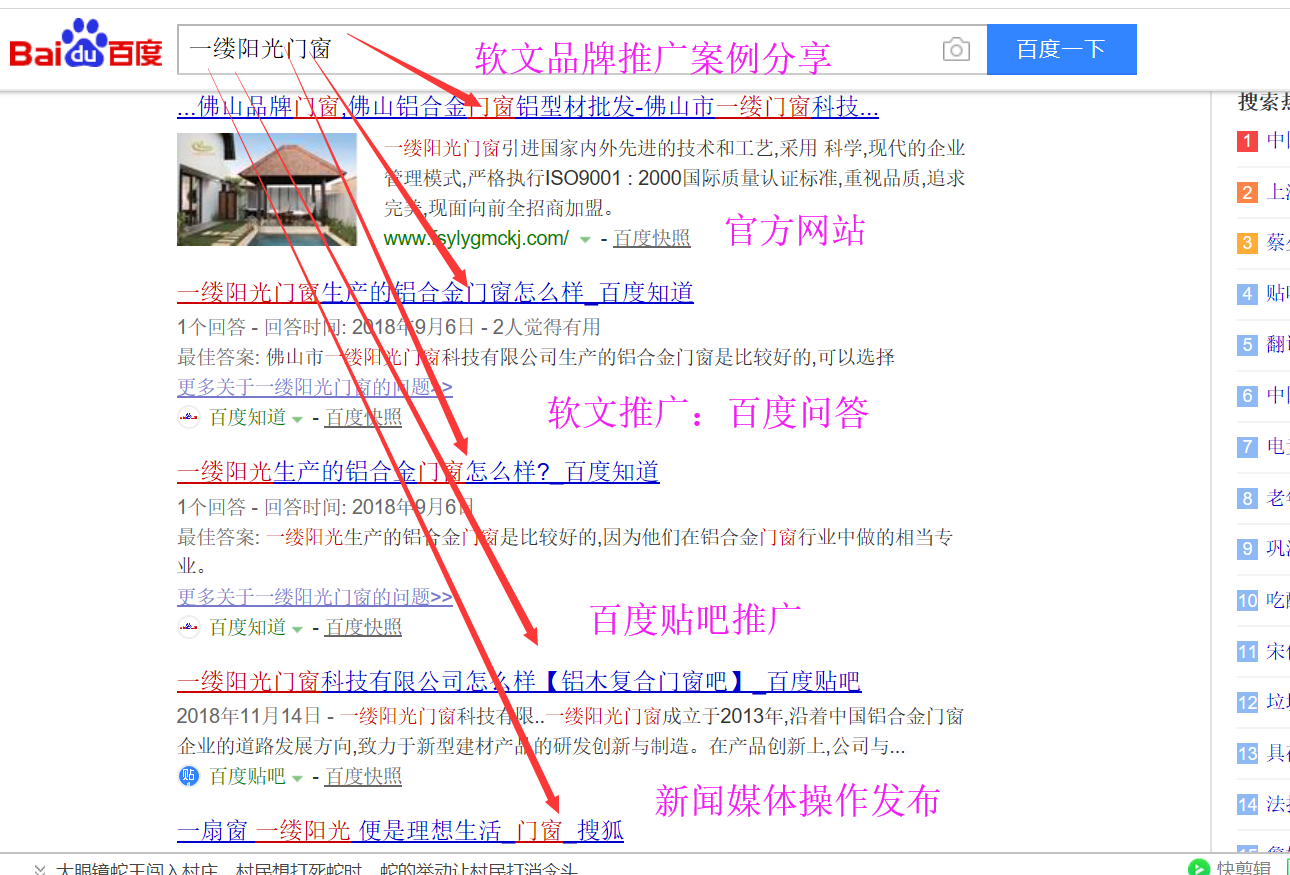Open 一缕阳光生产的铝合金门窗怎么样? result
Viewport: 1290px width, 875px height.
[418, 471]
